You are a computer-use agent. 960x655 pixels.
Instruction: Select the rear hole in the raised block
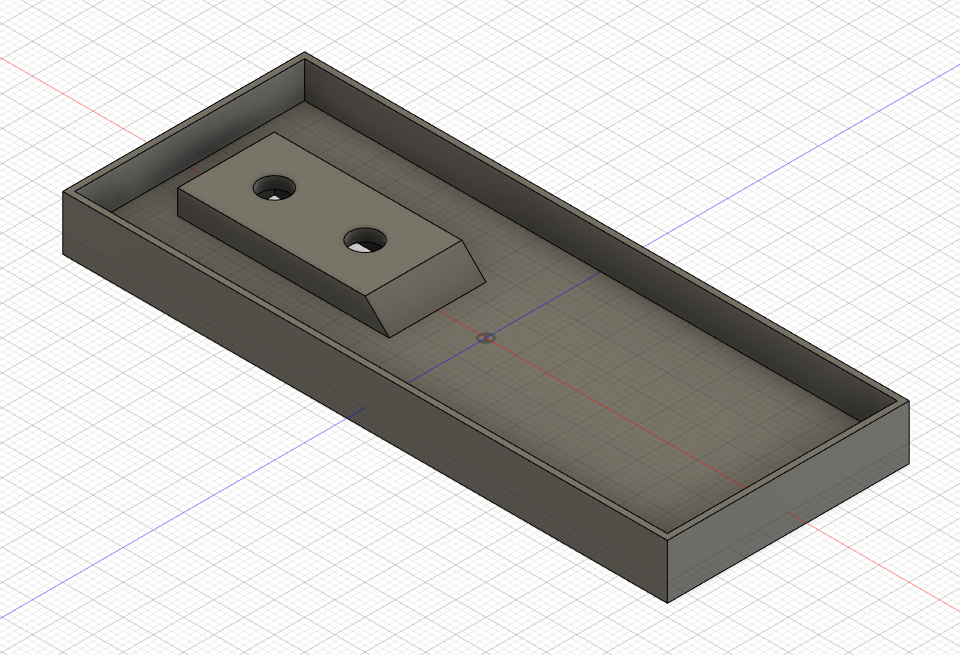[x=274, y=186]
